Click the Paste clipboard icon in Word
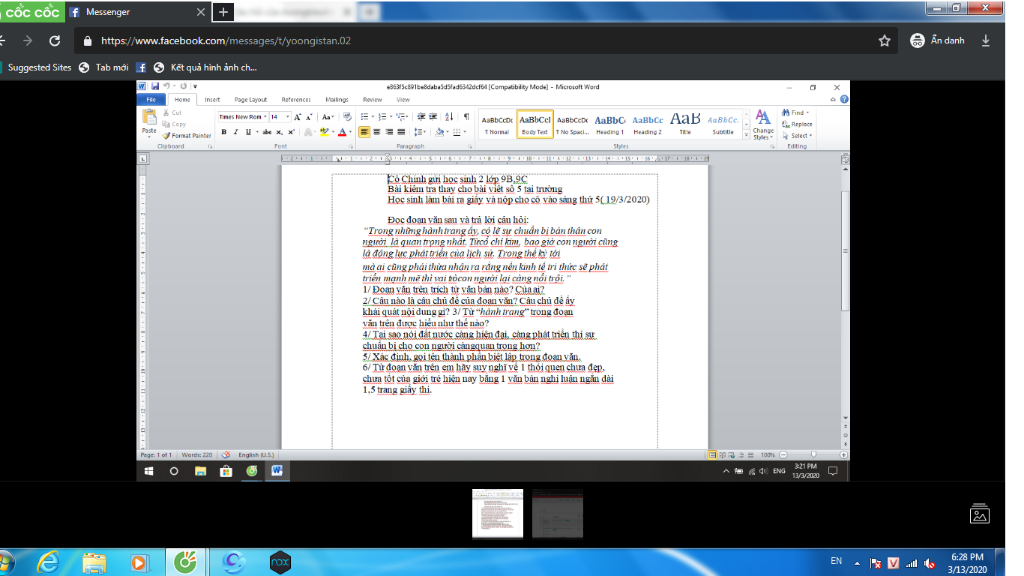 (150, 118)
